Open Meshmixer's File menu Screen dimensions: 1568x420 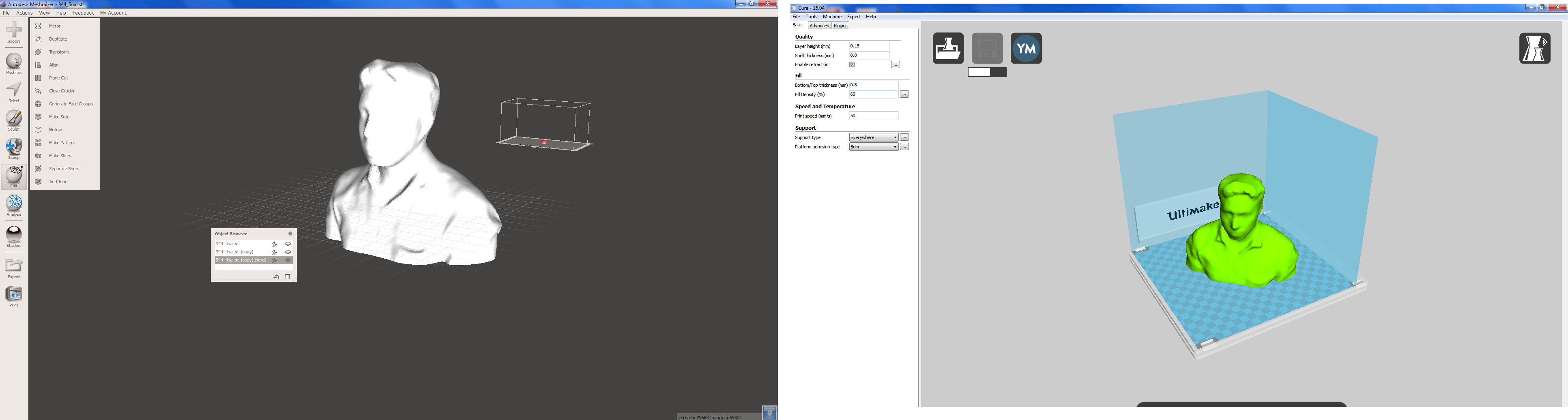[6, 13]
